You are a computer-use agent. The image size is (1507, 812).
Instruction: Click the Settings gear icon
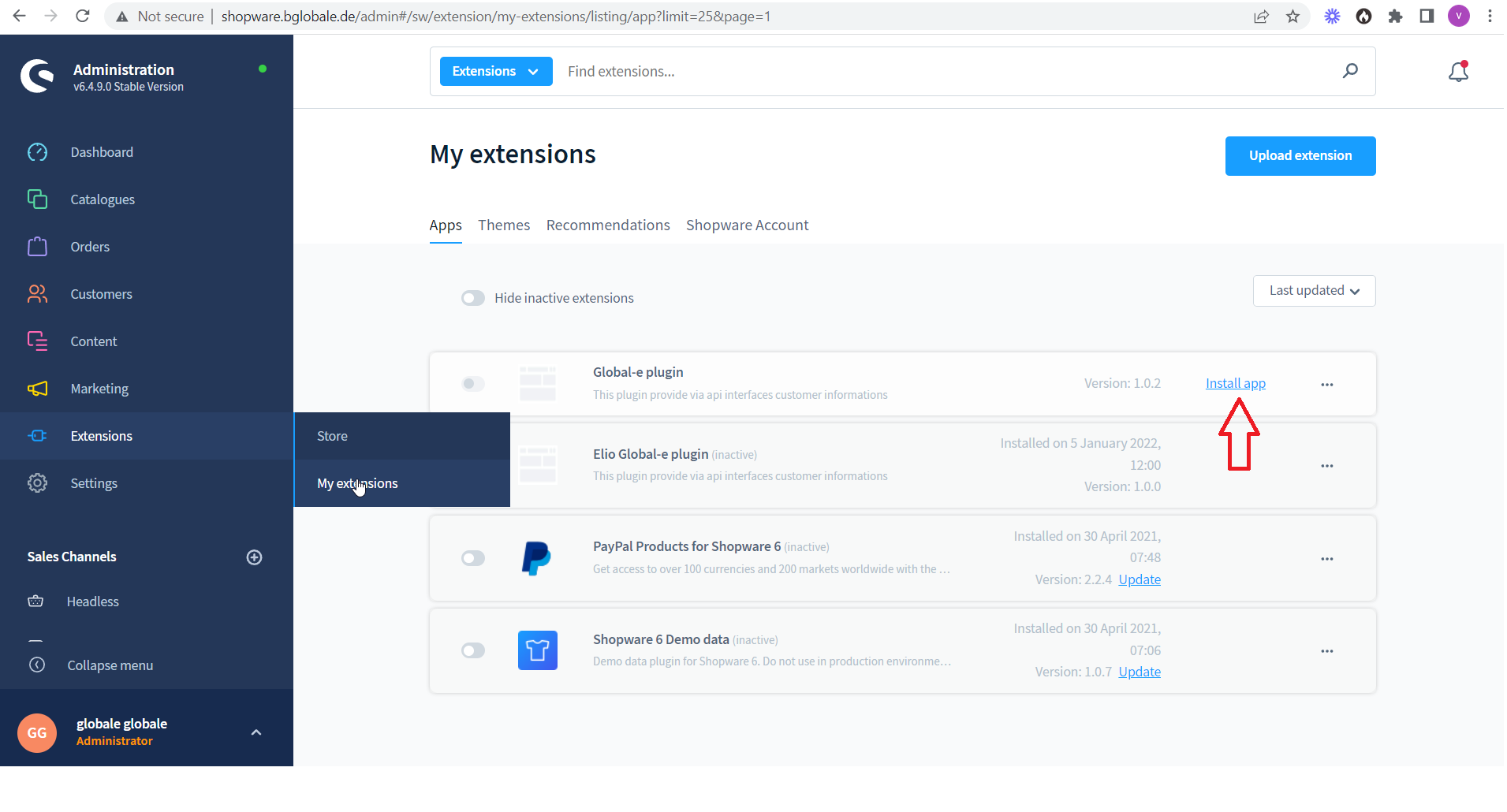pyautogui.click(x=37, y=482)
